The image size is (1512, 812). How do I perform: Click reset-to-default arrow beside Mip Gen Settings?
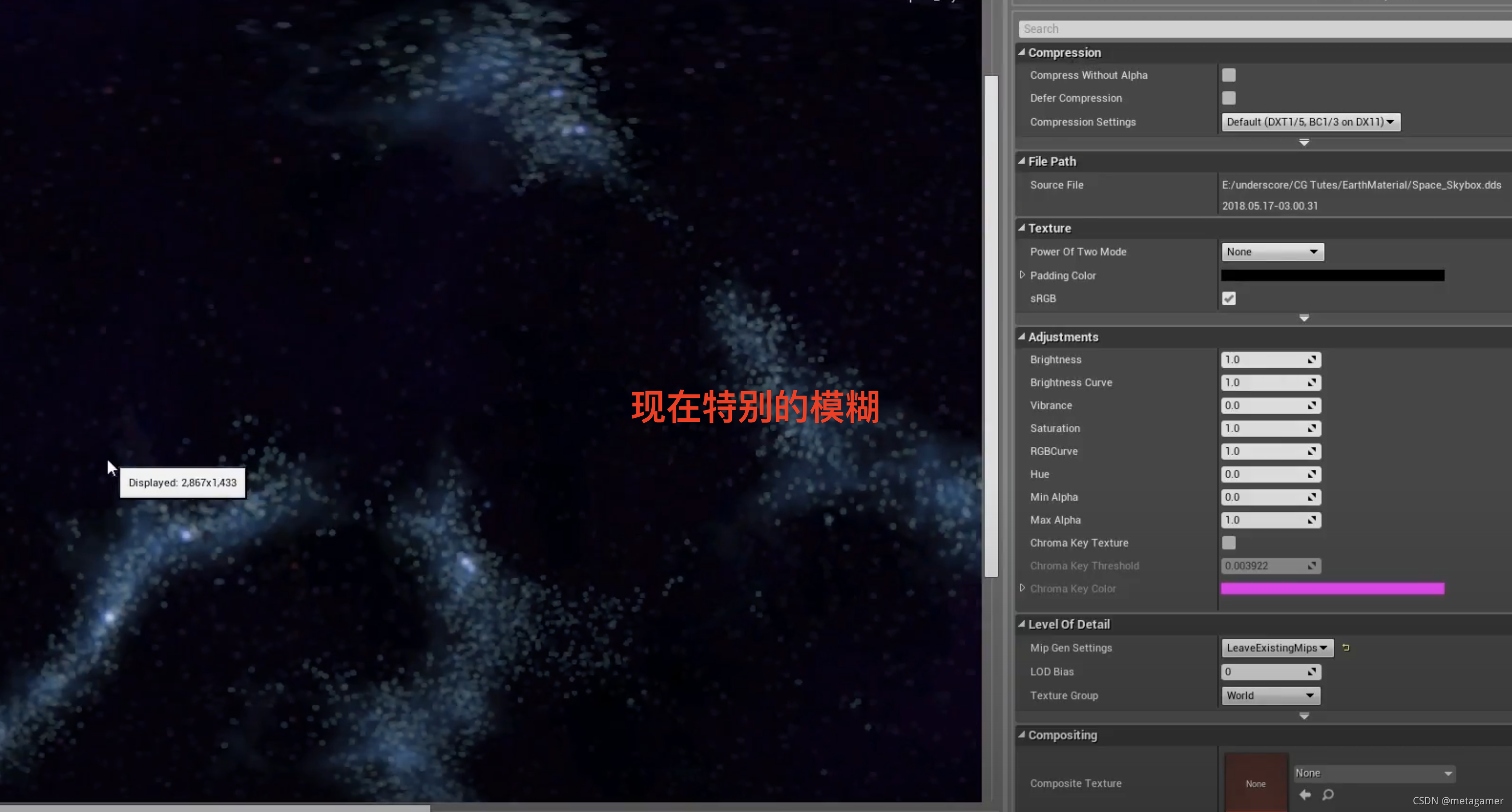[1346, 647]
